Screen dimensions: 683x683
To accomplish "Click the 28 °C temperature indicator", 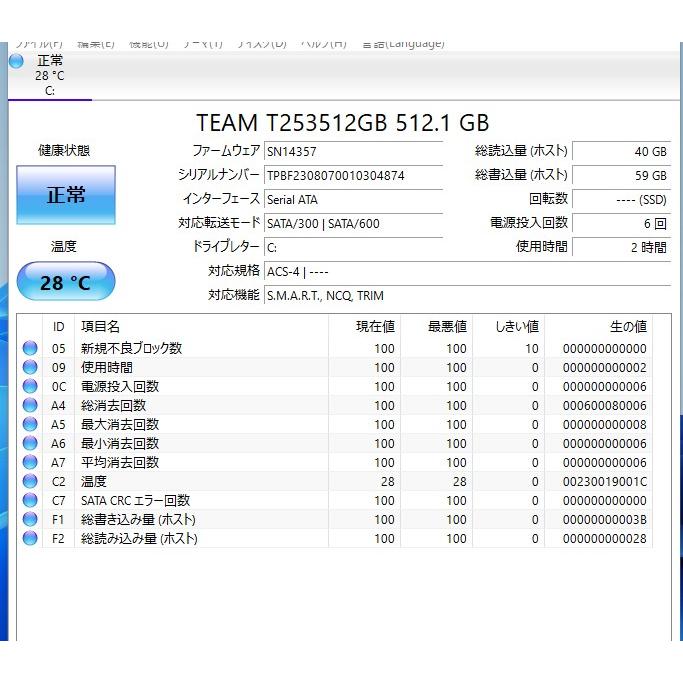I will point(66,282).
